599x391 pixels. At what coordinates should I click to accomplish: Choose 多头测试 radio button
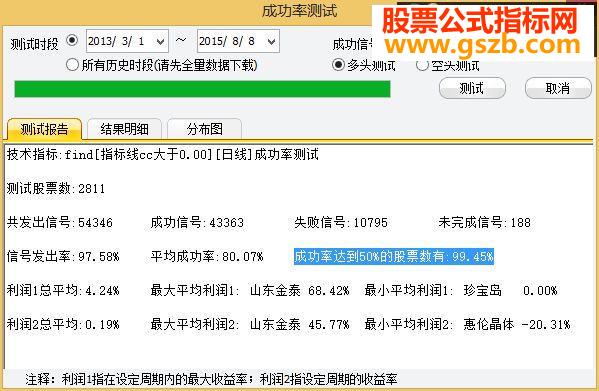[338, 65]
